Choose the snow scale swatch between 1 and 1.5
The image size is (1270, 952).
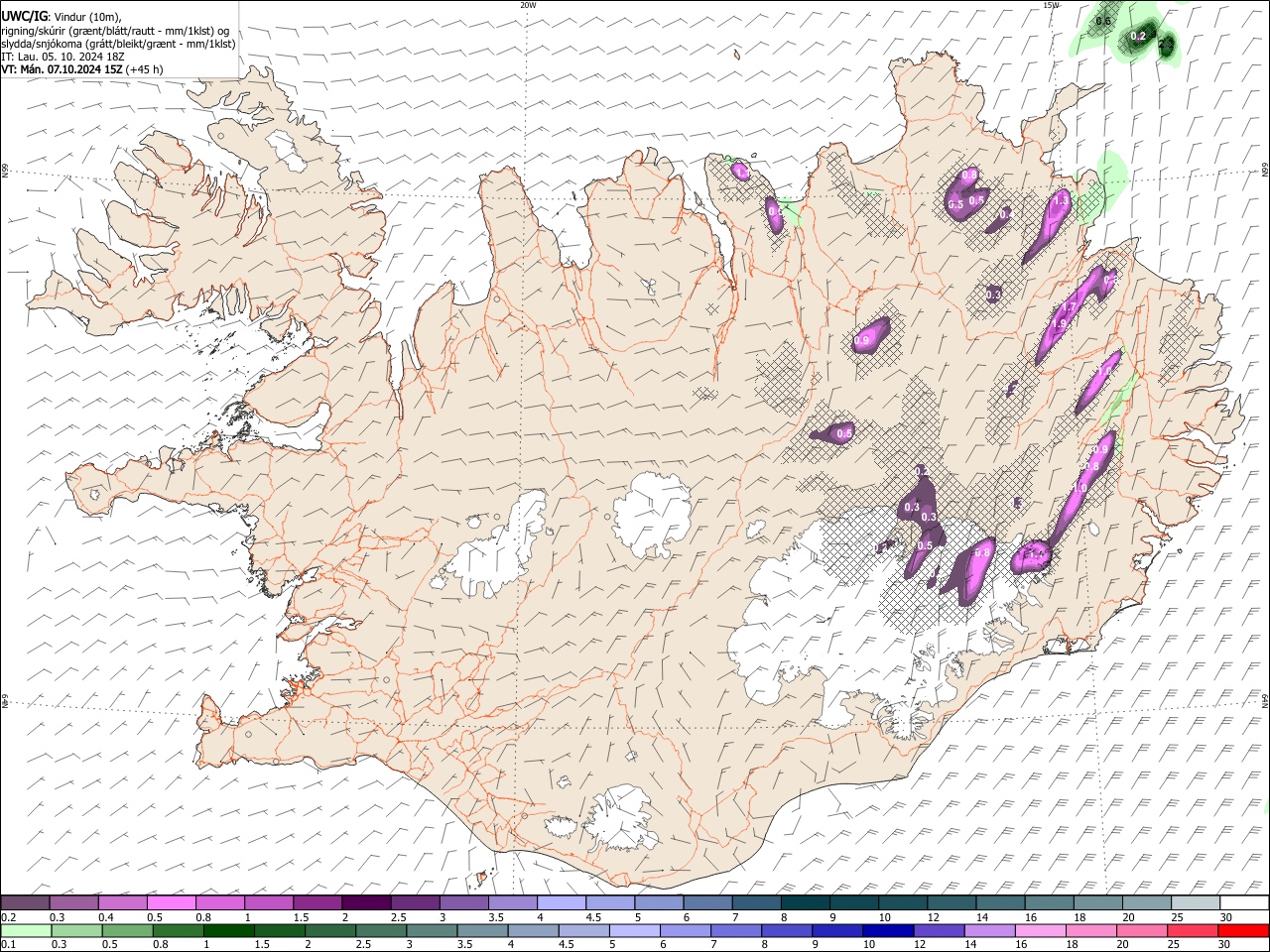[268, 902]
